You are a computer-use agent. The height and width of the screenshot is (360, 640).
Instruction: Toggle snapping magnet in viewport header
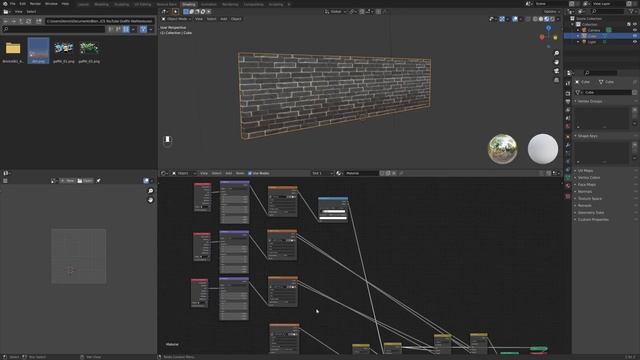[362, 12]
